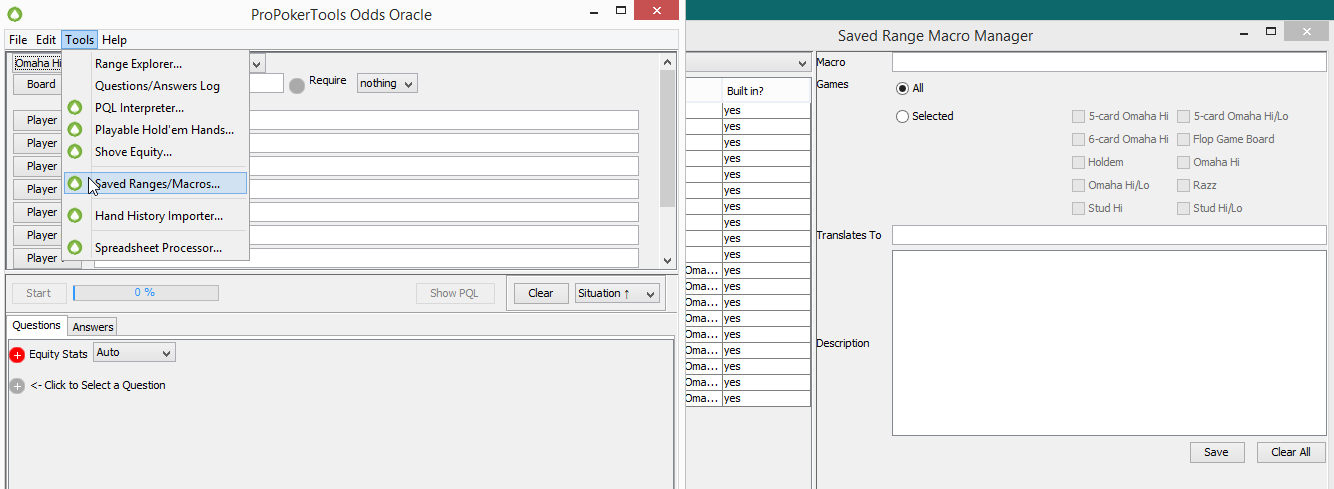Open Hand History Importer... from the menu
1334x489 pixels.
[155, 216]
